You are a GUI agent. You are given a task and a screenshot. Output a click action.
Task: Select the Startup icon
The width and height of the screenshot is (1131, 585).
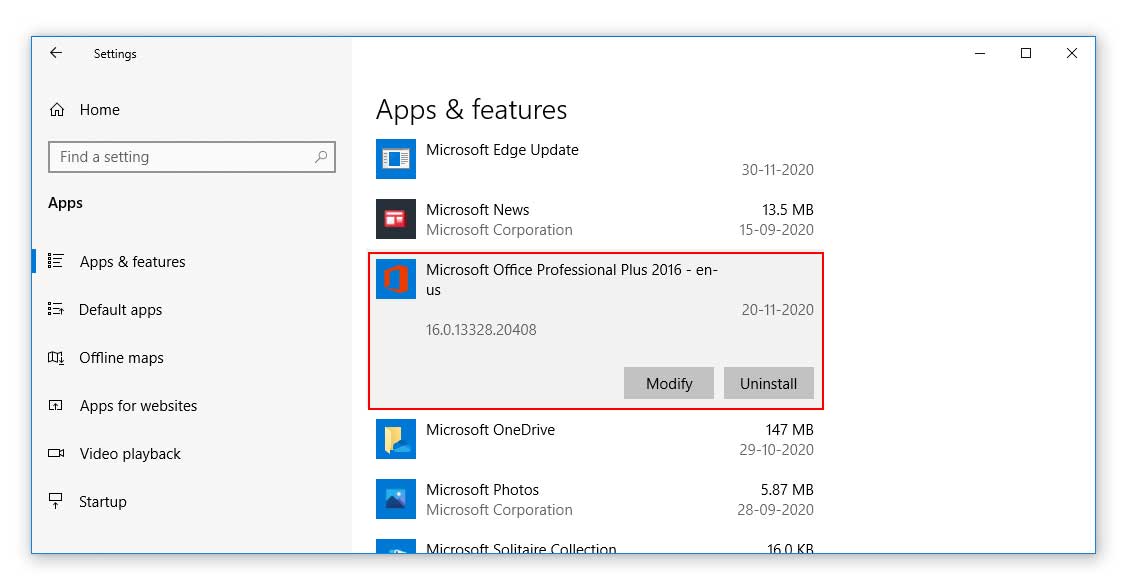point(56,501)
